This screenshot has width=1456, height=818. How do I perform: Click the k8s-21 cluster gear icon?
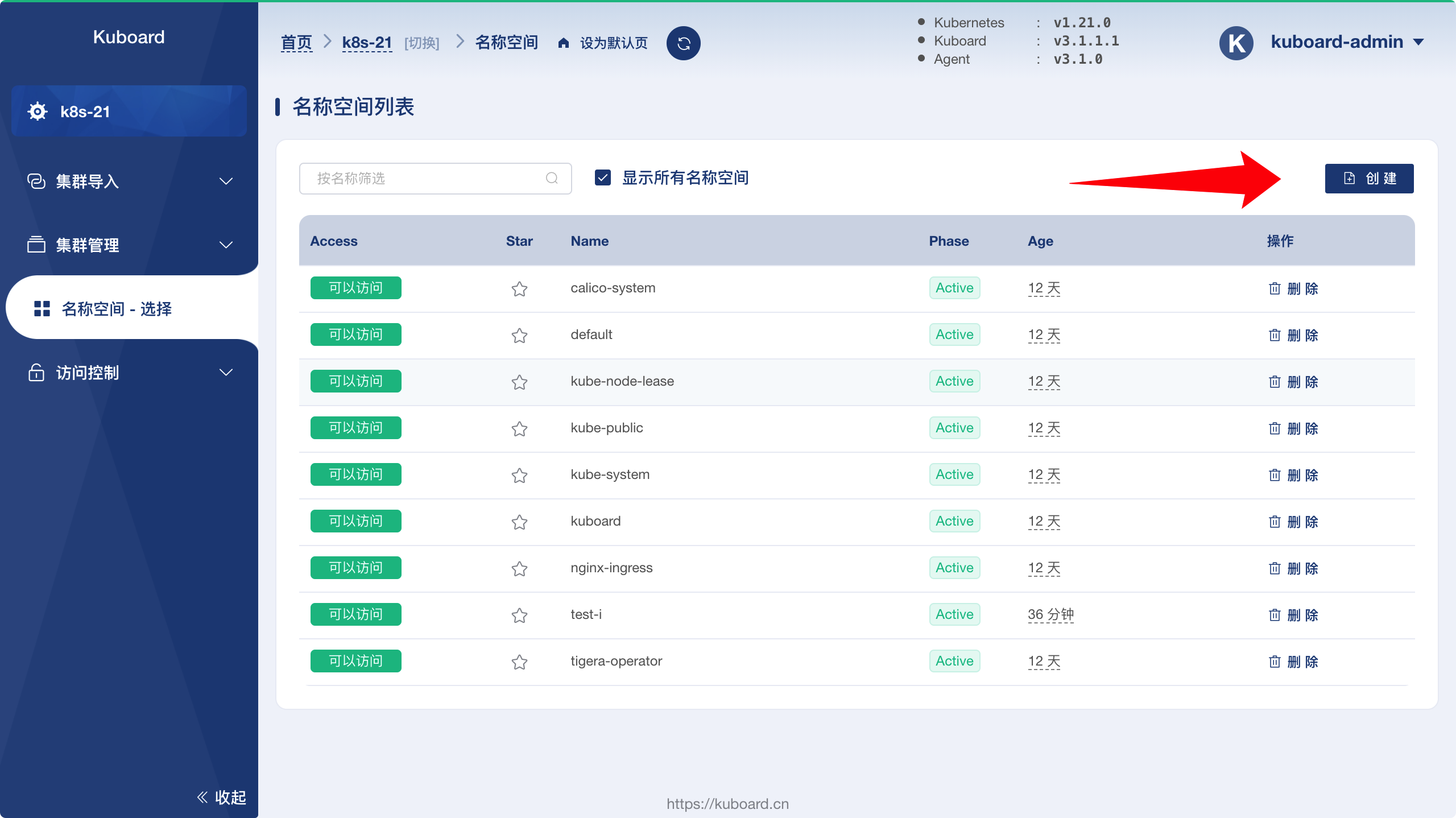38,111
